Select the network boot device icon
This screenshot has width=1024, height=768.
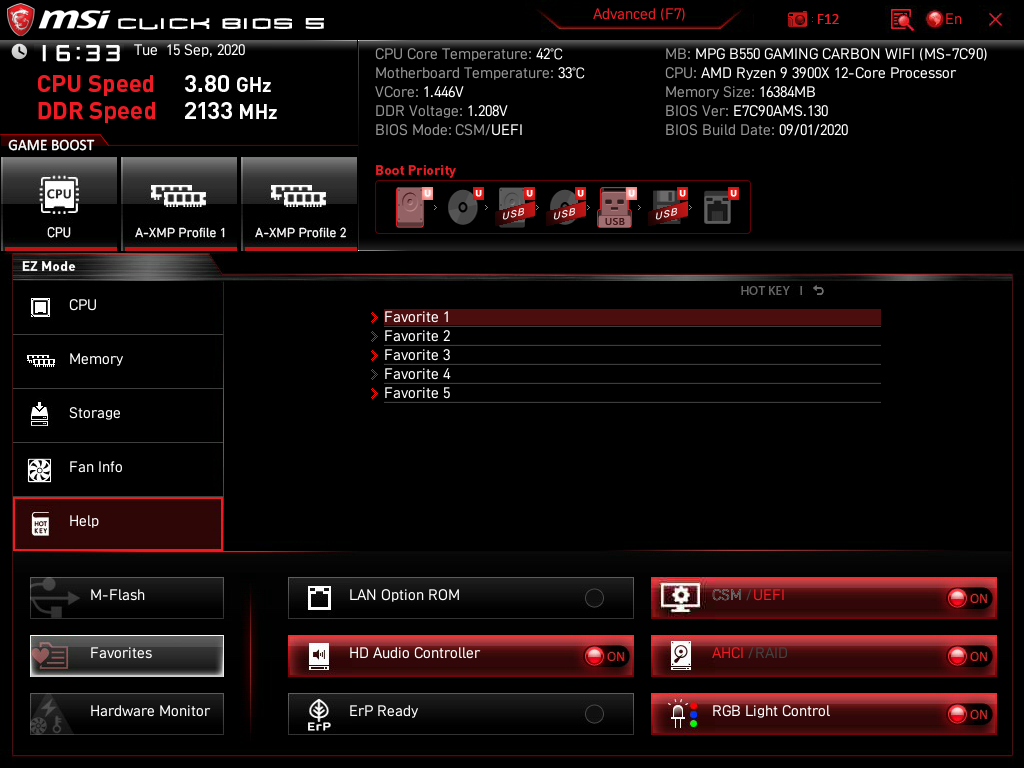coord(720,207)
